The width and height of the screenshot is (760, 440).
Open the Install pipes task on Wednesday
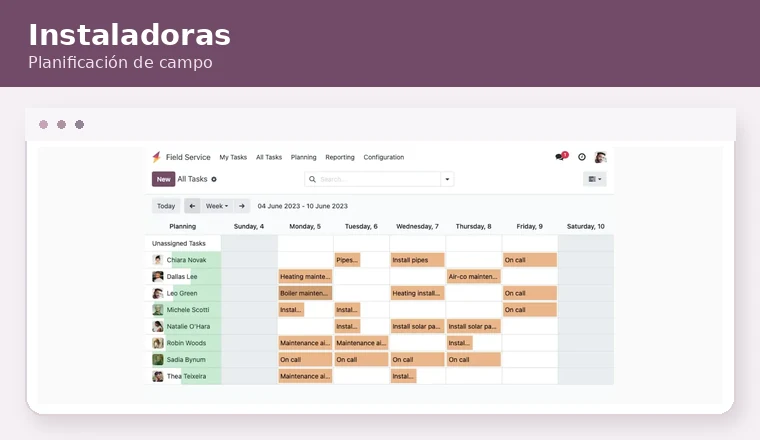point(417,260)
